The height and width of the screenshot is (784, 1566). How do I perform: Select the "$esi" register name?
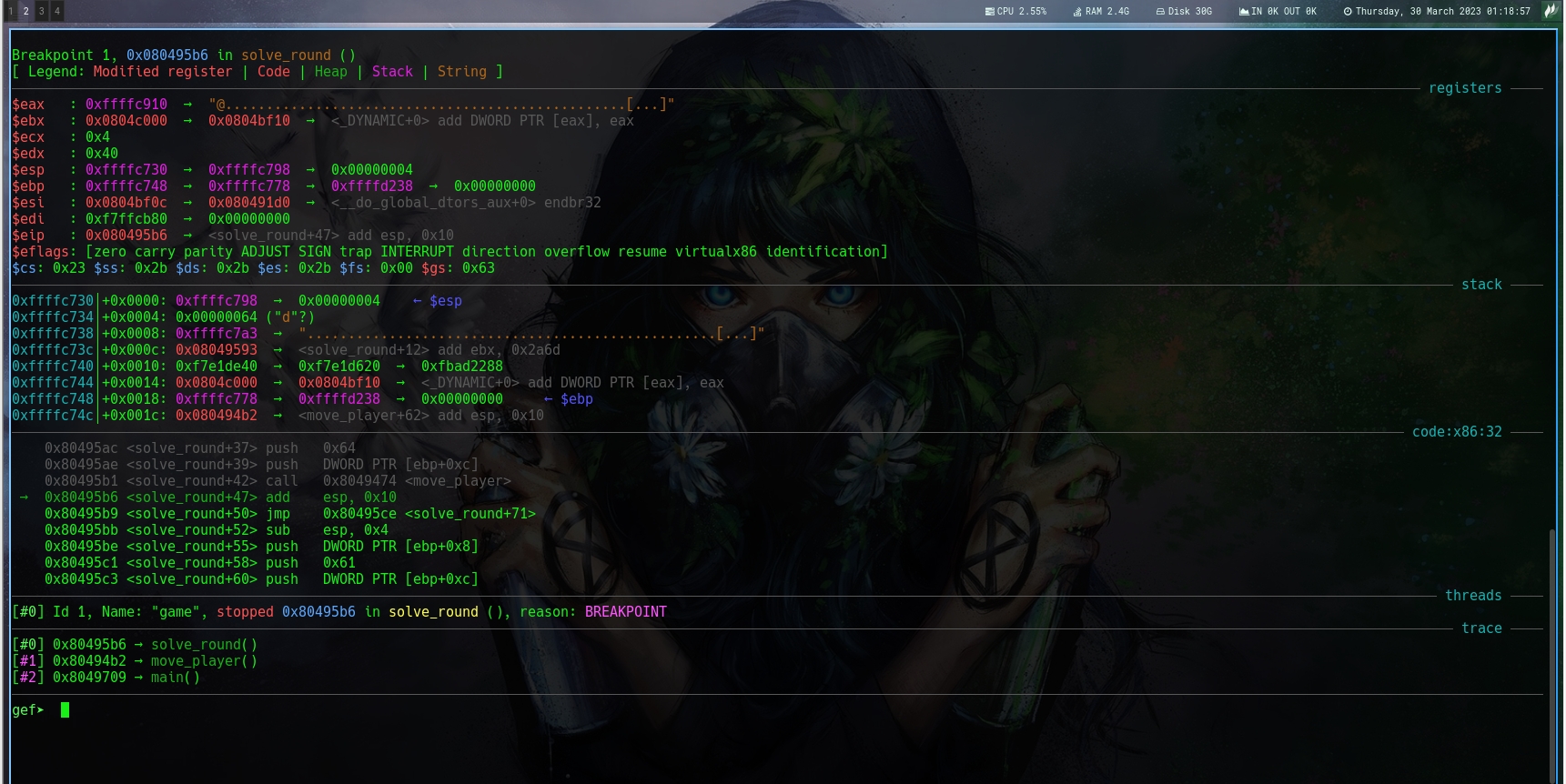pyautogui.click(x=28, y=202)
